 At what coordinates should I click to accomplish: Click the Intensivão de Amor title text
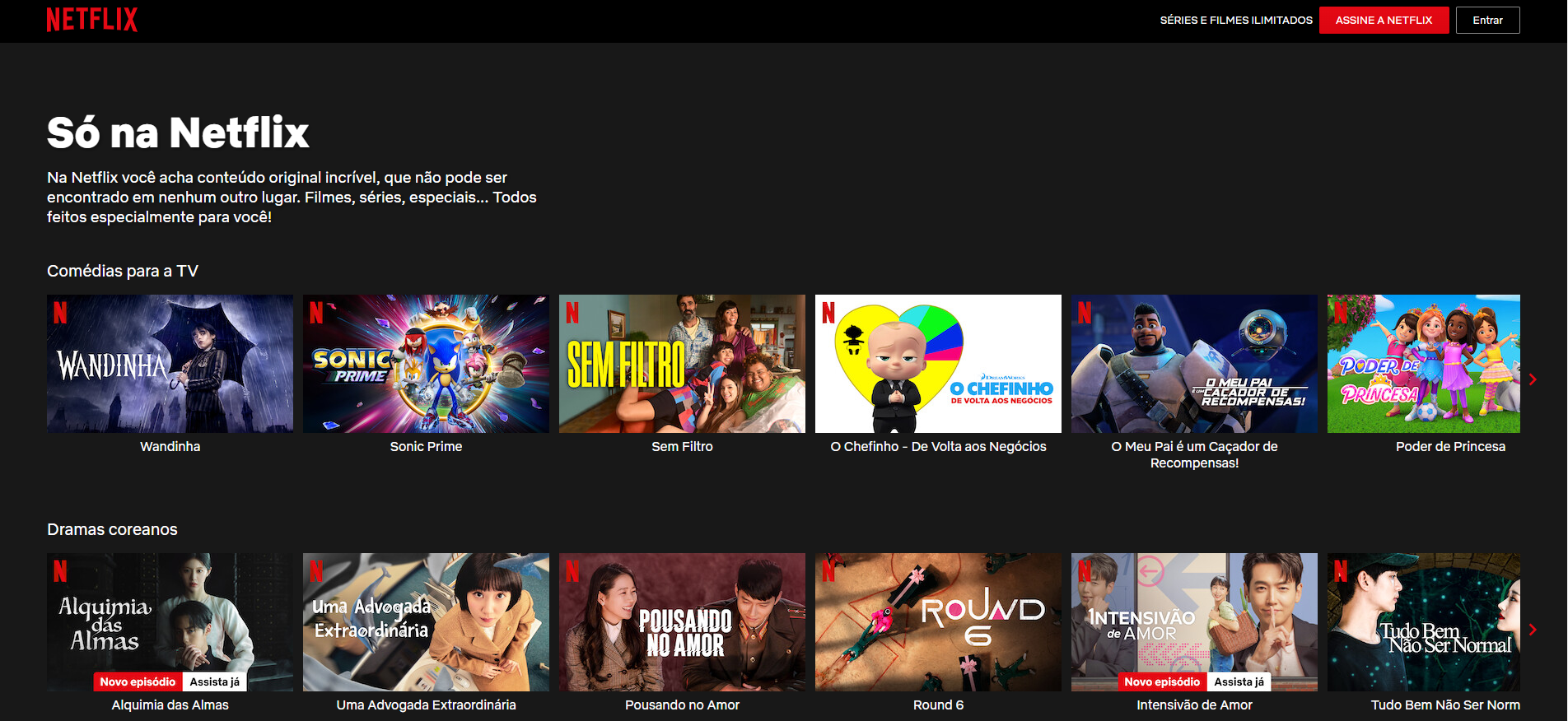[1194, 705]
